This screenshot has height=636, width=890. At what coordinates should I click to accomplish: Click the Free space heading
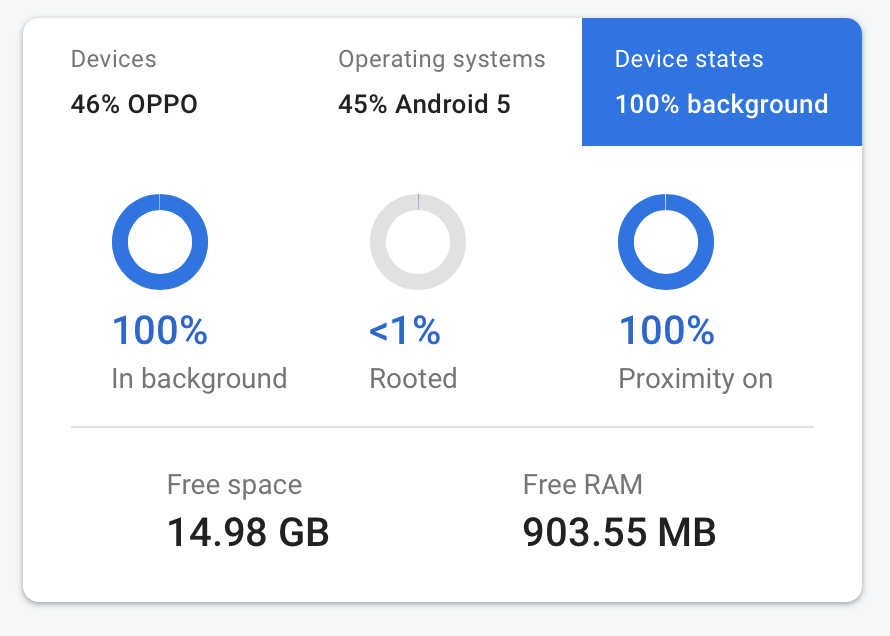(x=234, y=486)
